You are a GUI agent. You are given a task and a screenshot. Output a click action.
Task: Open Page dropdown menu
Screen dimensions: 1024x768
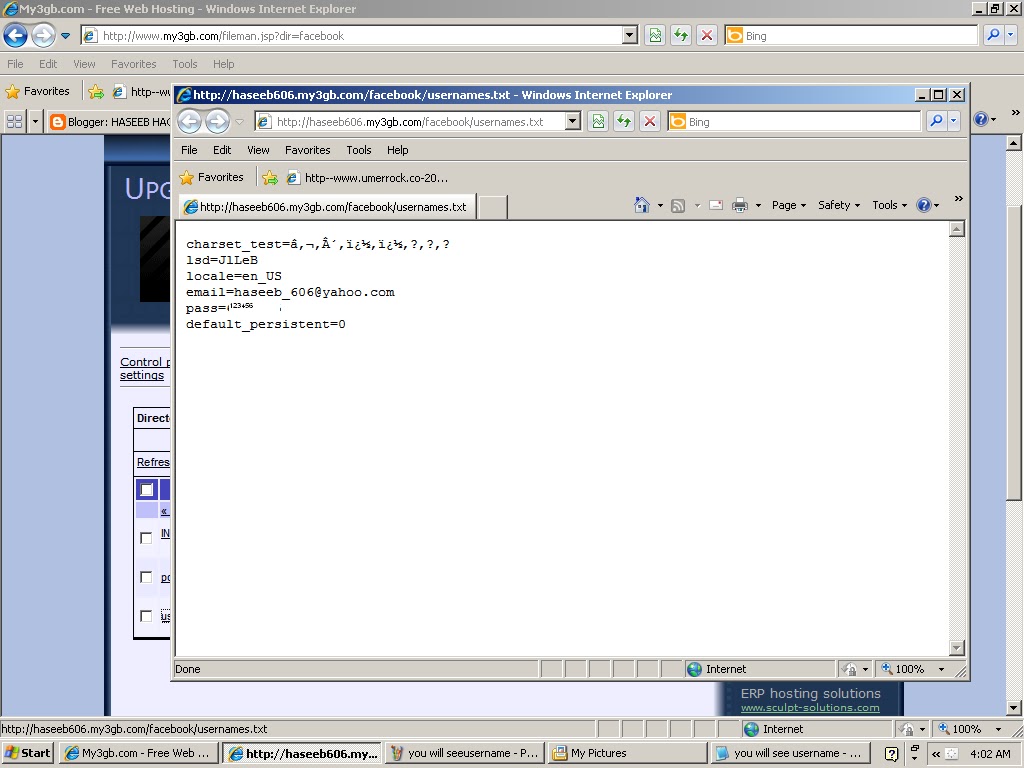point(788,205)
